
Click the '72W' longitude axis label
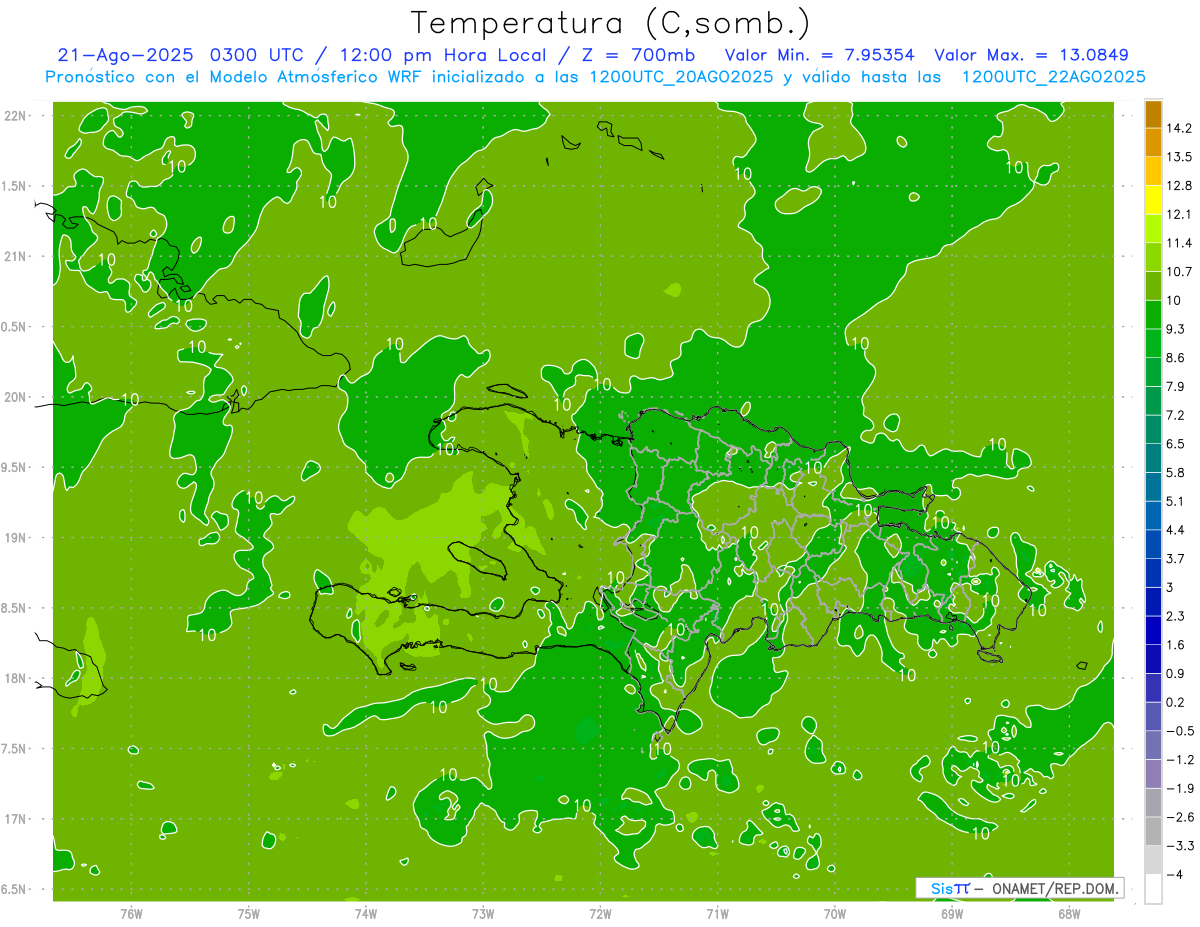coord(600,914)
